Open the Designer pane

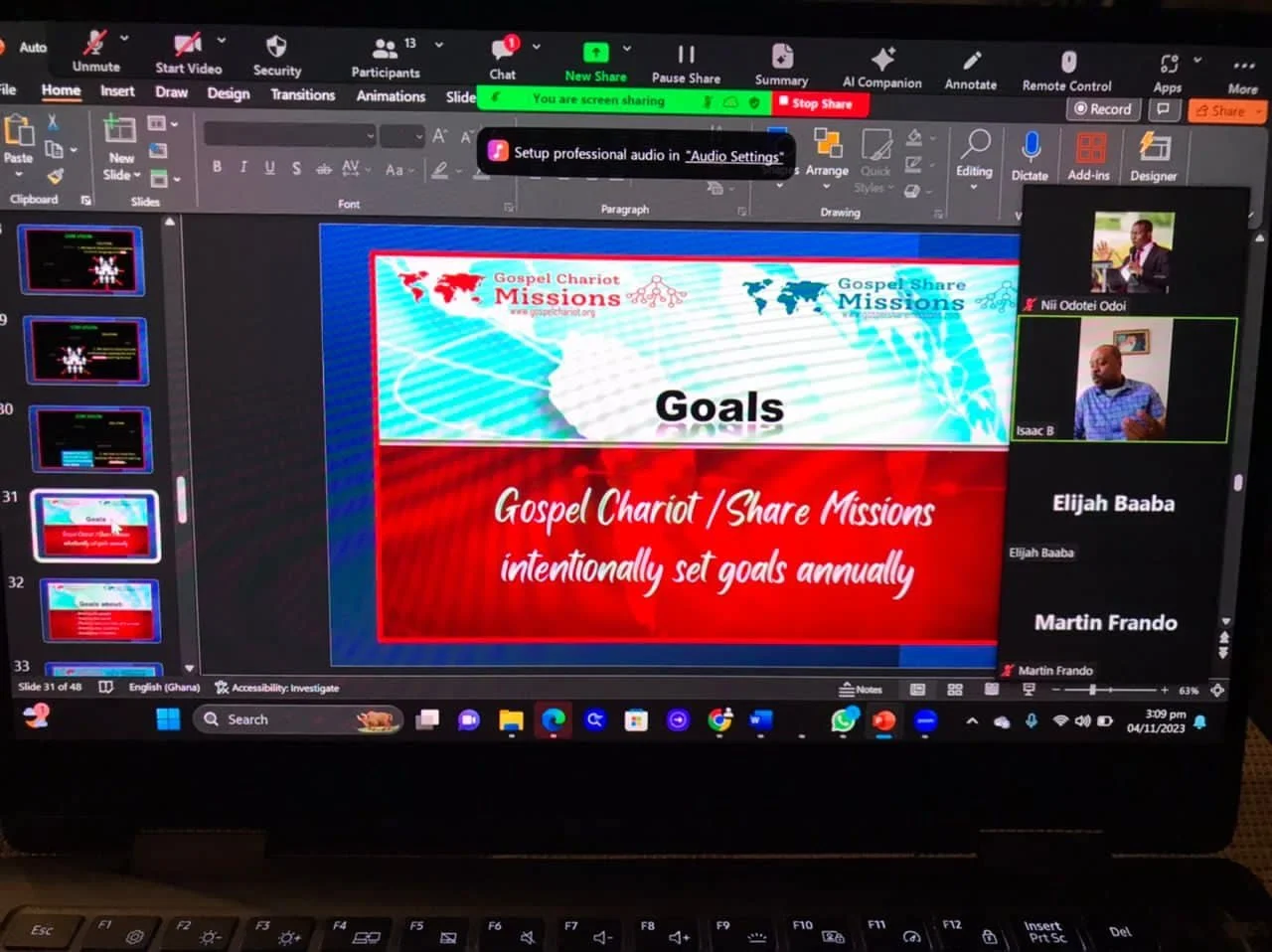1153,158
